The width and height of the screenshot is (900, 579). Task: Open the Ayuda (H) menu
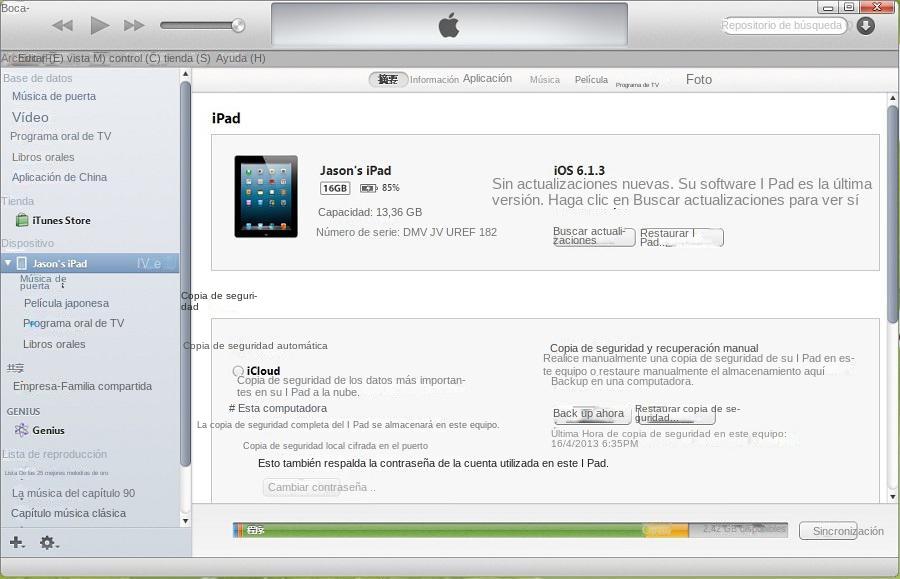tap(240, 58)
